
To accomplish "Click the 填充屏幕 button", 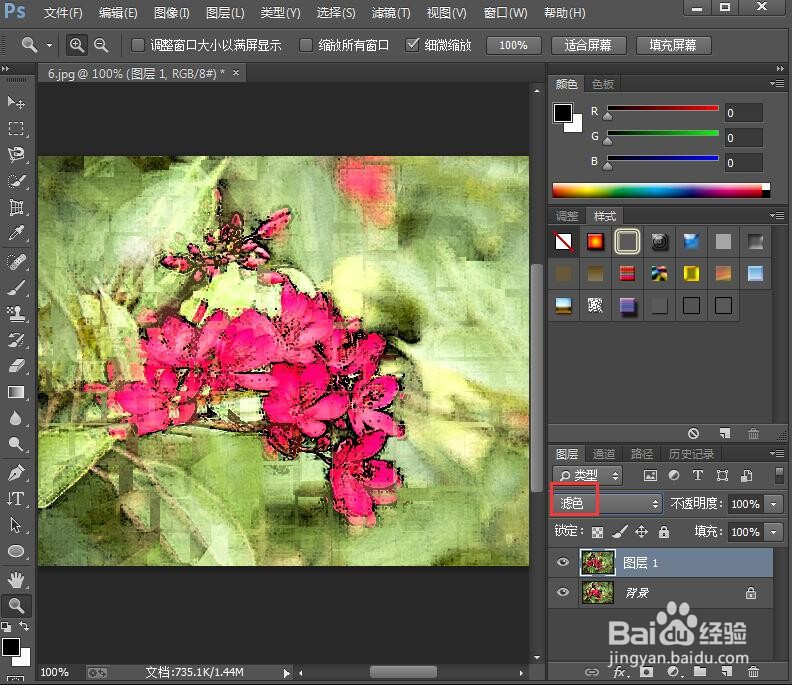I will 673,45.
